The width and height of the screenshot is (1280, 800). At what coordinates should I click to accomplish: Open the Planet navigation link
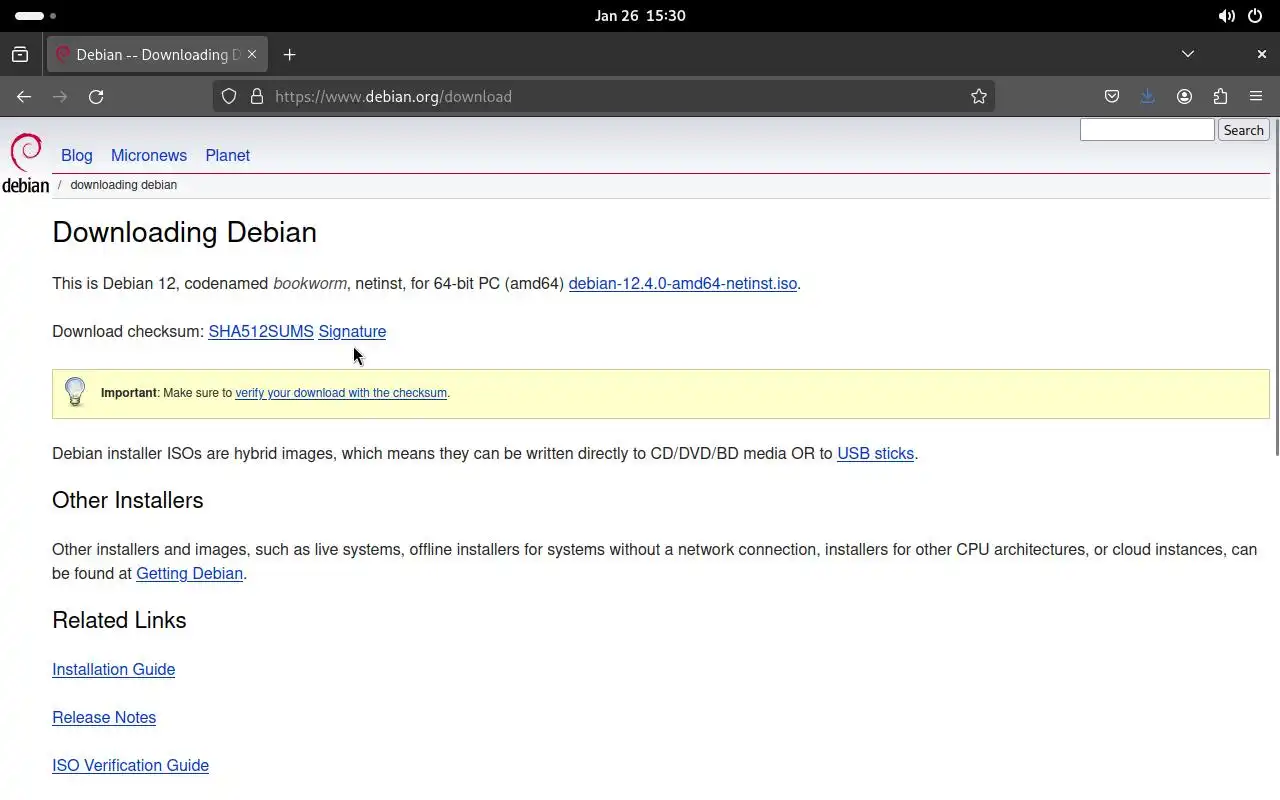tap(228, 155)
